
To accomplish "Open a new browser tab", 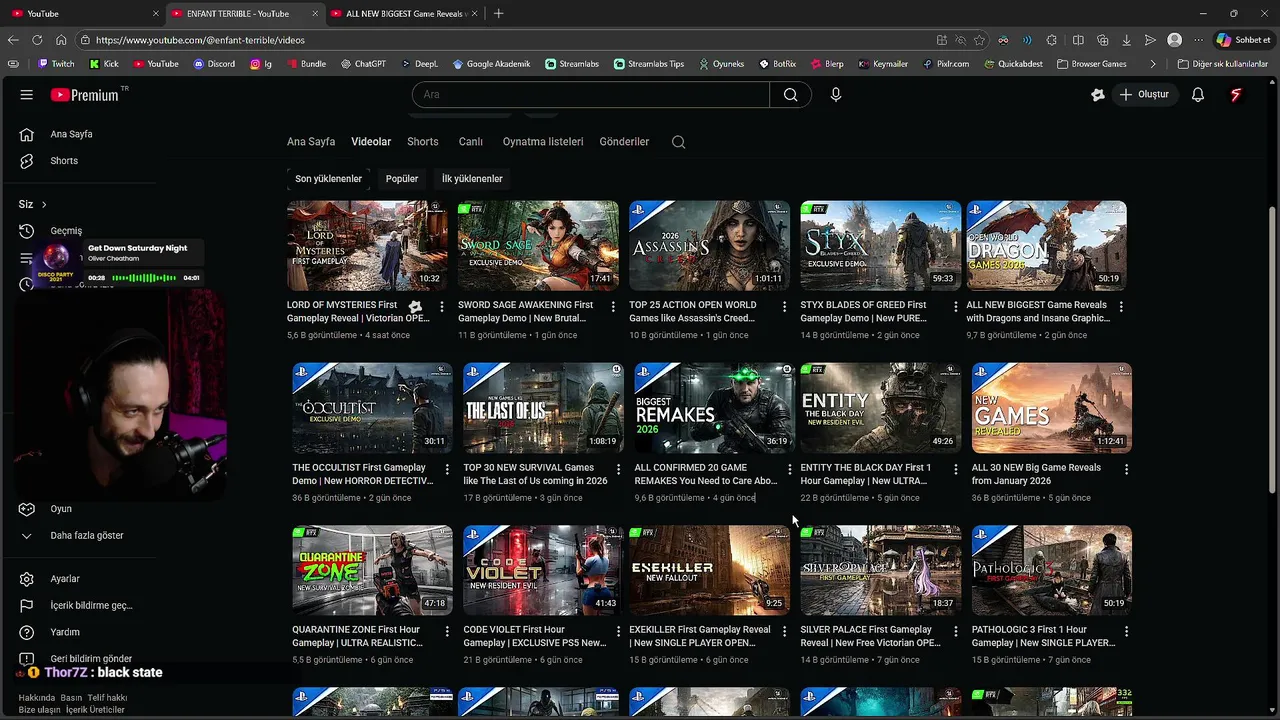I will pyautogui.click(x=498, y=13).
